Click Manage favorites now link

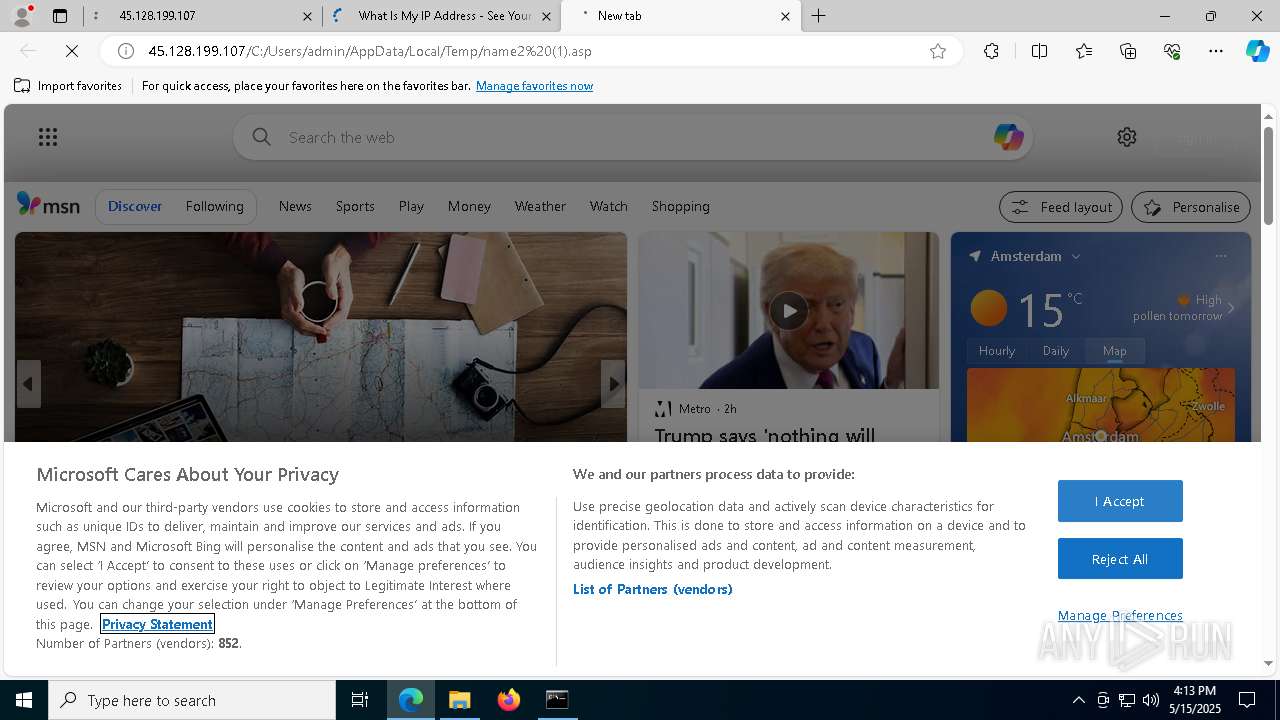pyautogui.click(x=534, y=86)
